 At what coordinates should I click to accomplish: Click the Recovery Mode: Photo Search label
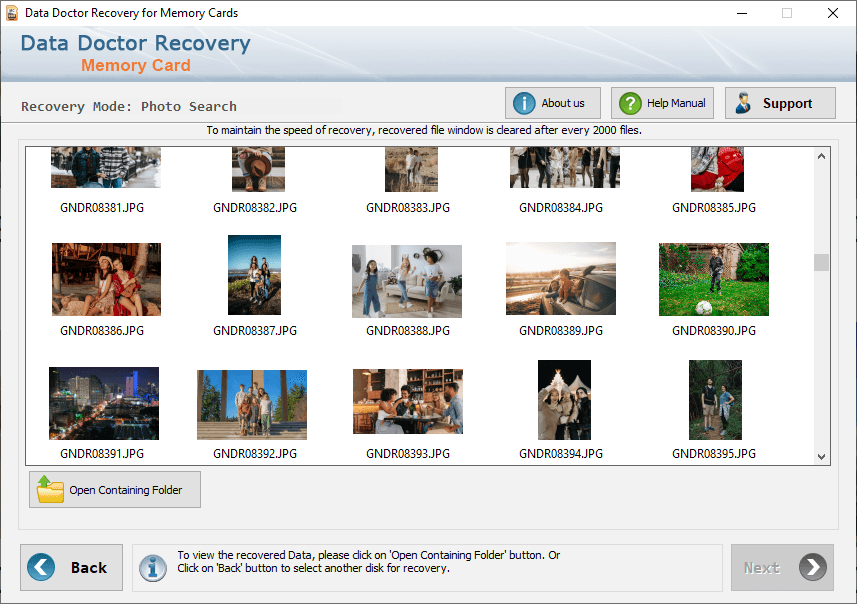tap(129, 107)
